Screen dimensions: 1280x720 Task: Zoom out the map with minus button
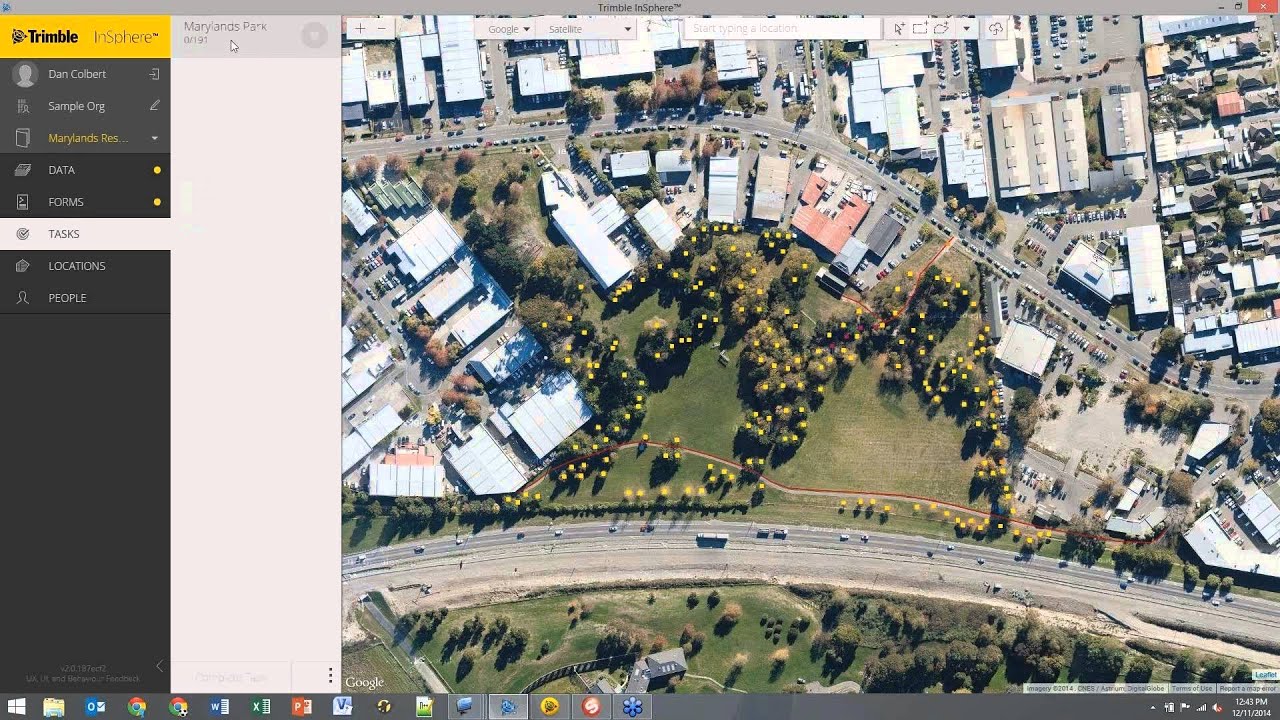pyautogui.click(x=382, y=29)
